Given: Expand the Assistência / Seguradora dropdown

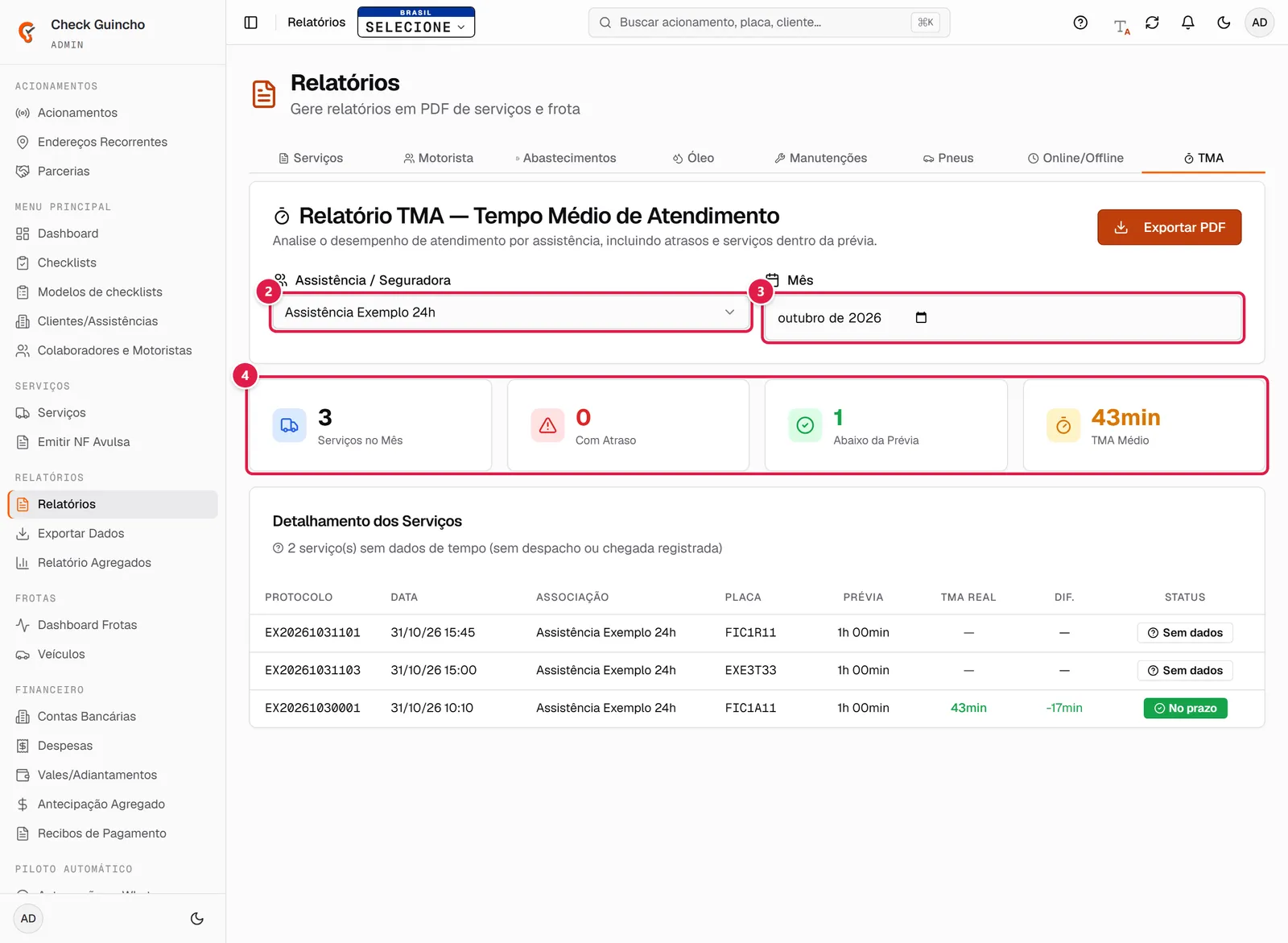Looking at the screenshot, I should tap(510, 312).
